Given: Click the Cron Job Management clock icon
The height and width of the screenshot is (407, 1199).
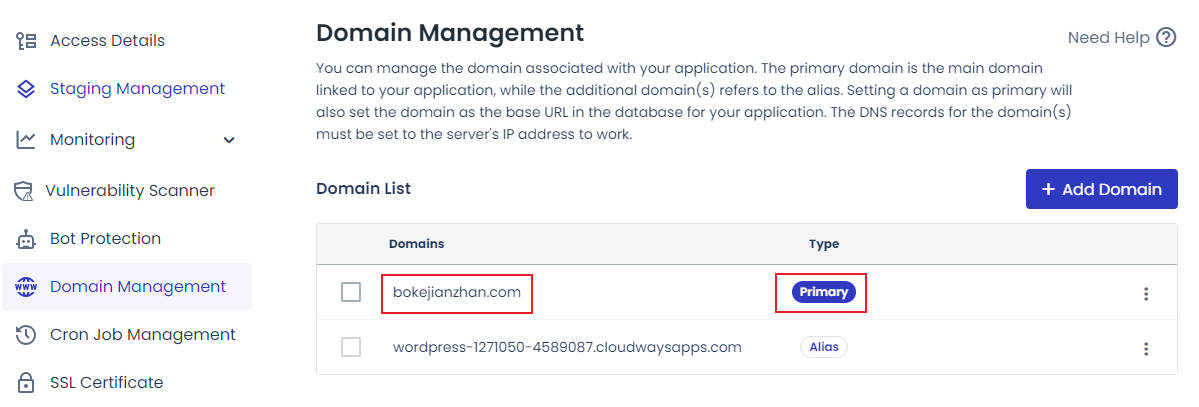Looking at the screenshot, I should point(27,335).
